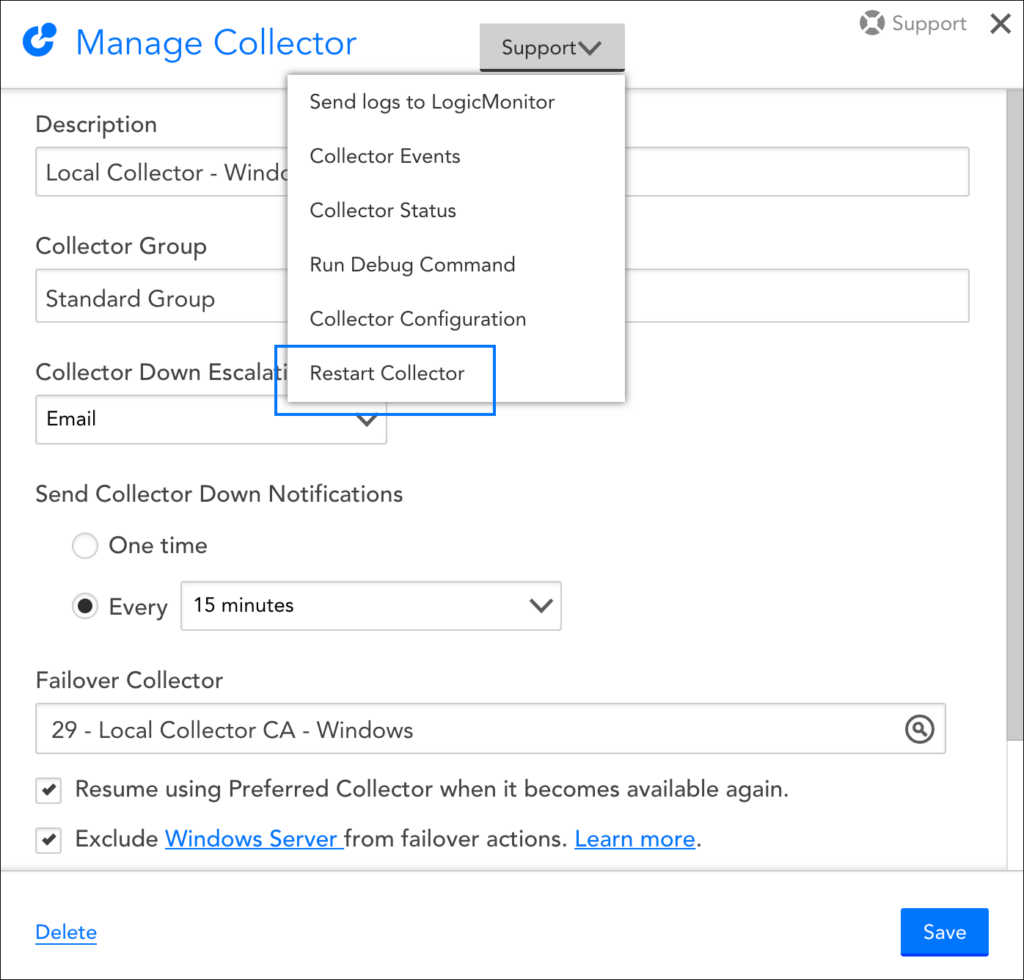1024x980 pixels.
Task: Open Collector Status menu entry
Action: (383, 210)
